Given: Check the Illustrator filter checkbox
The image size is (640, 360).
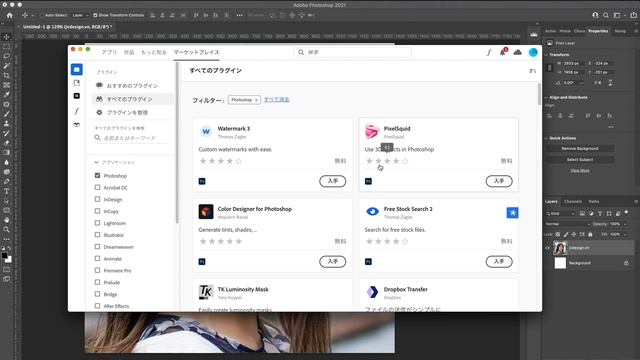Looking at the screenshot, I should pos(97,235).
